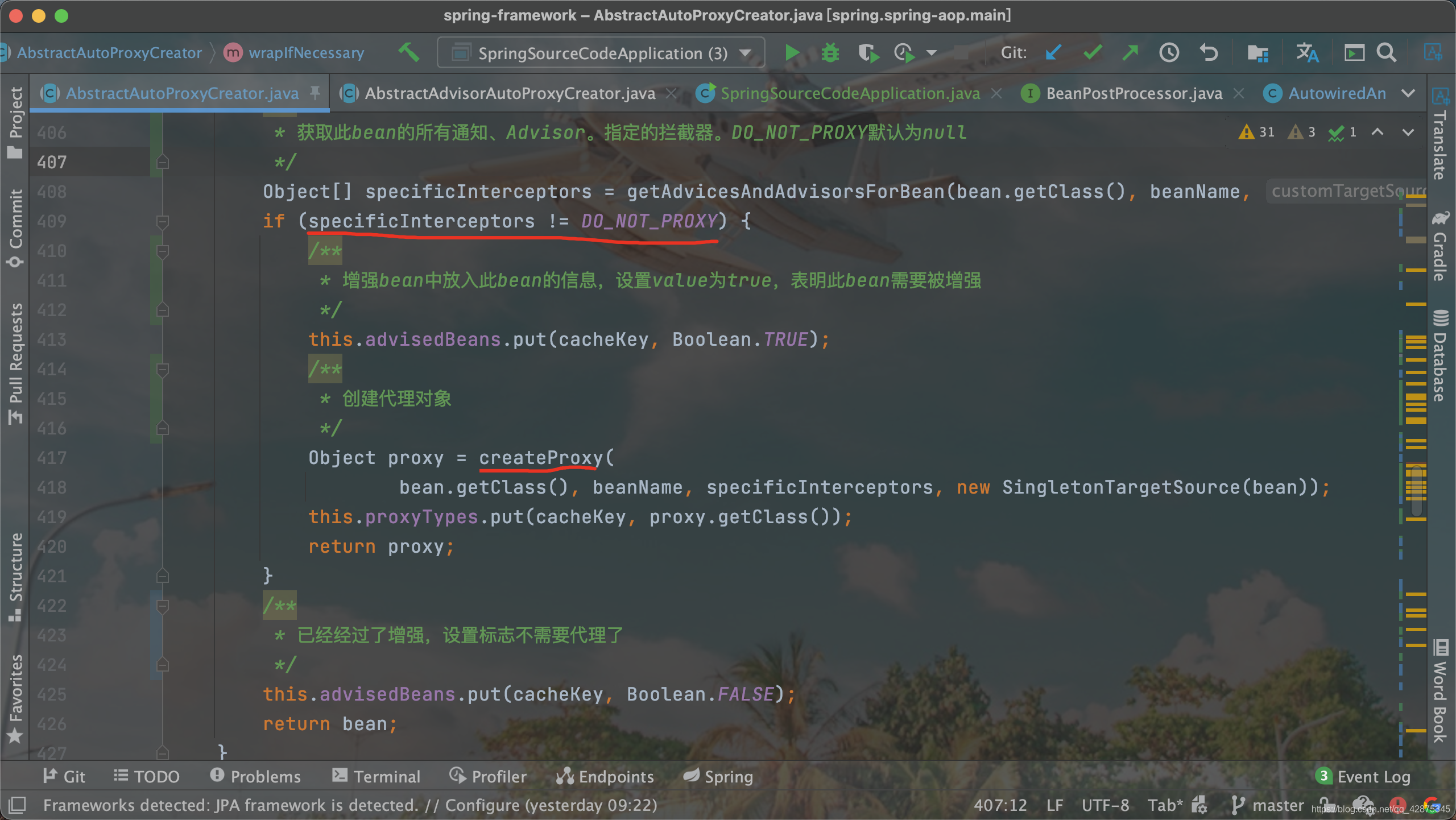Start debugging with the bug icon

[830, 53]
